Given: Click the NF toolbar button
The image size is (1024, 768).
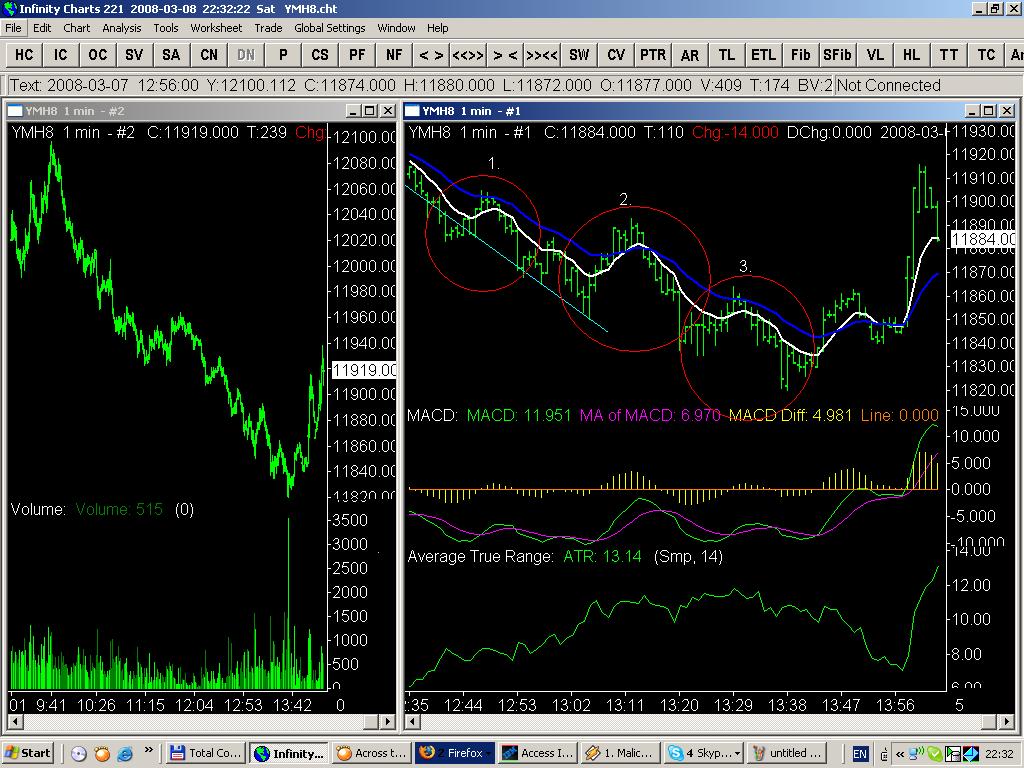Looking at the screenshot, I should (x=394, y=55).
